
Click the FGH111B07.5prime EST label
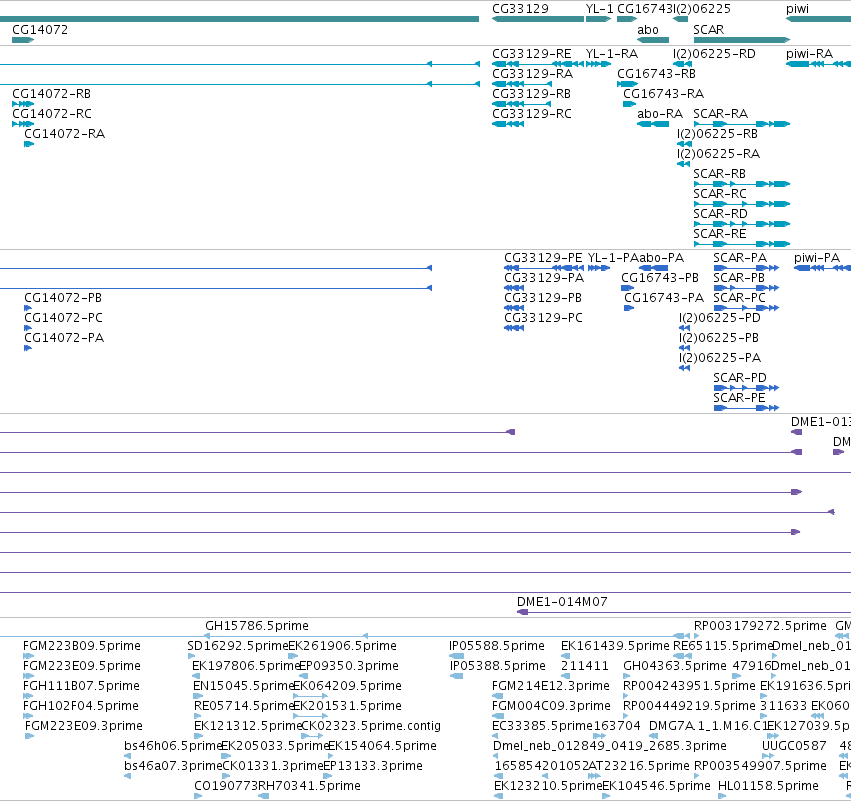click(x=81, y=686)
